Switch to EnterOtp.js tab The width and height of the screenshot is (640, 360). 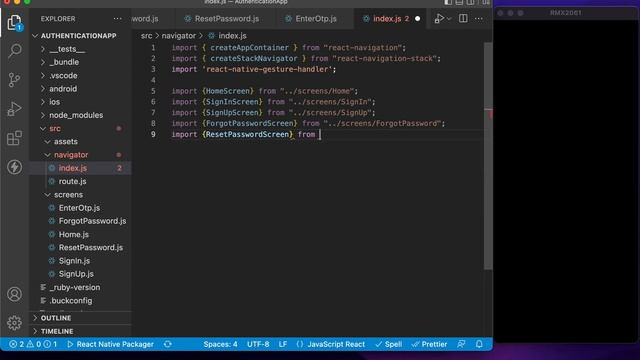pos(311,19)
